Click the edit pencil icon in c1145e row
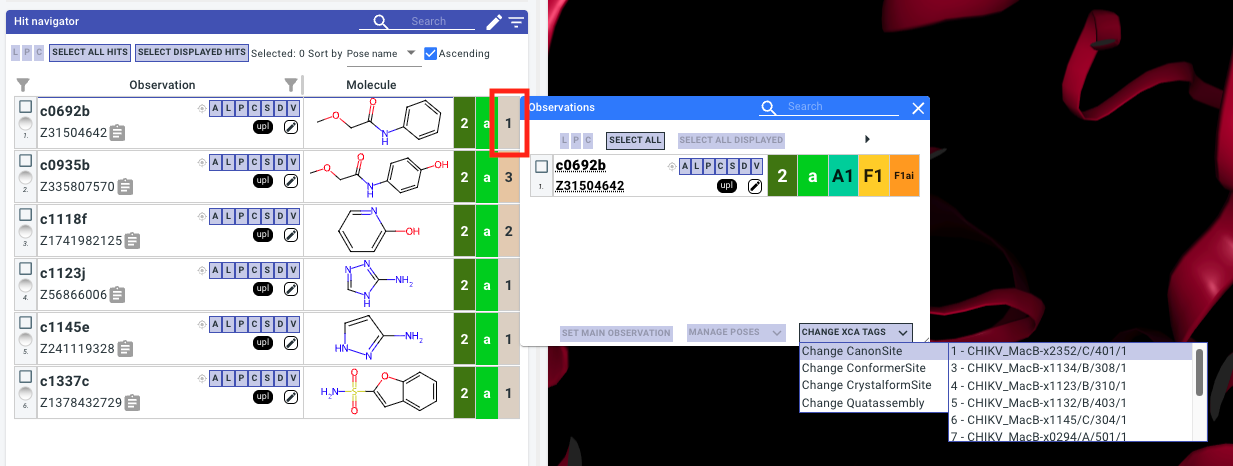 291,343
